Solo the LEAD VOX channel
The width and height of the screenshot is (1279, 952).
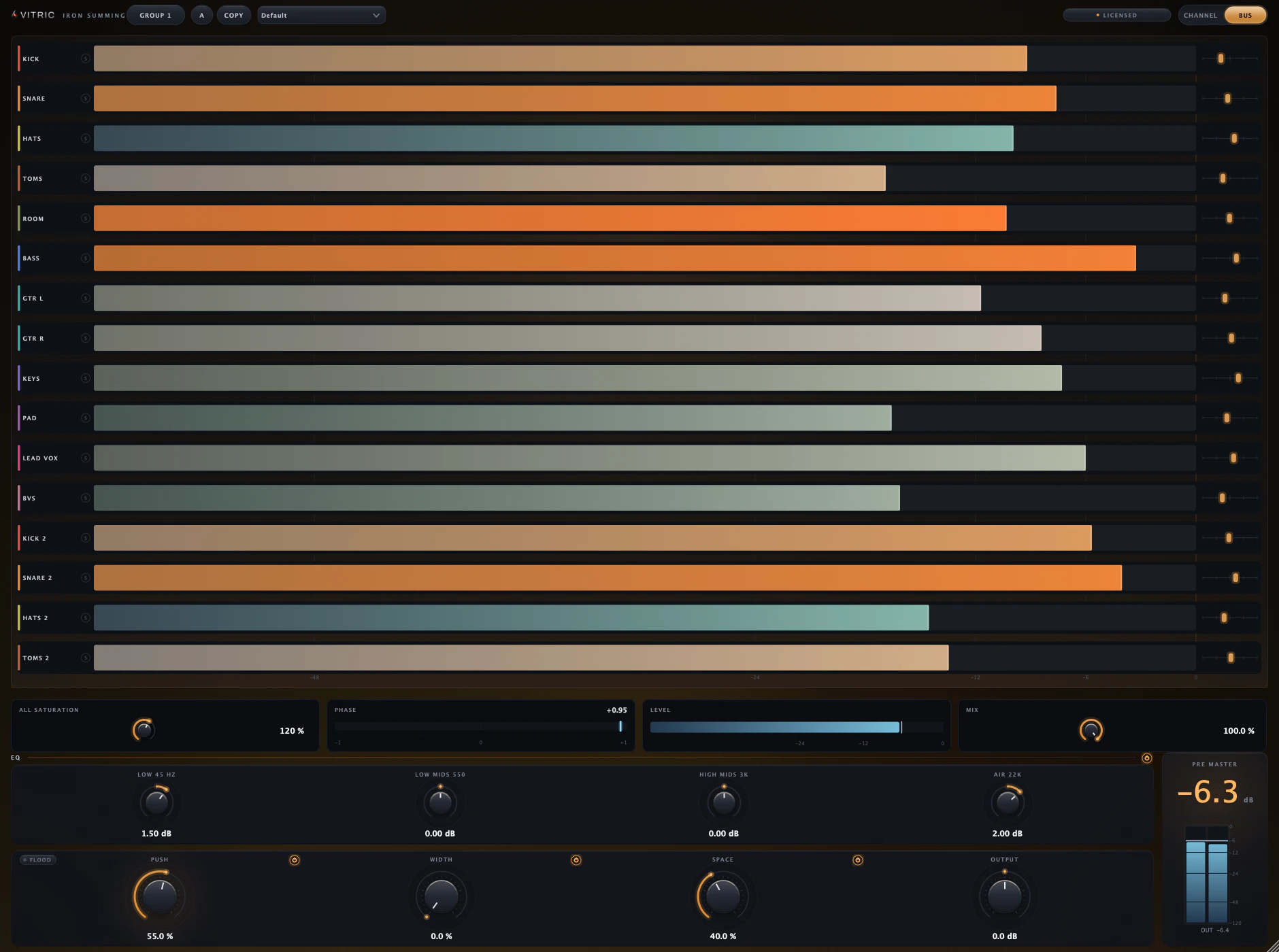[x=85, y=458]
